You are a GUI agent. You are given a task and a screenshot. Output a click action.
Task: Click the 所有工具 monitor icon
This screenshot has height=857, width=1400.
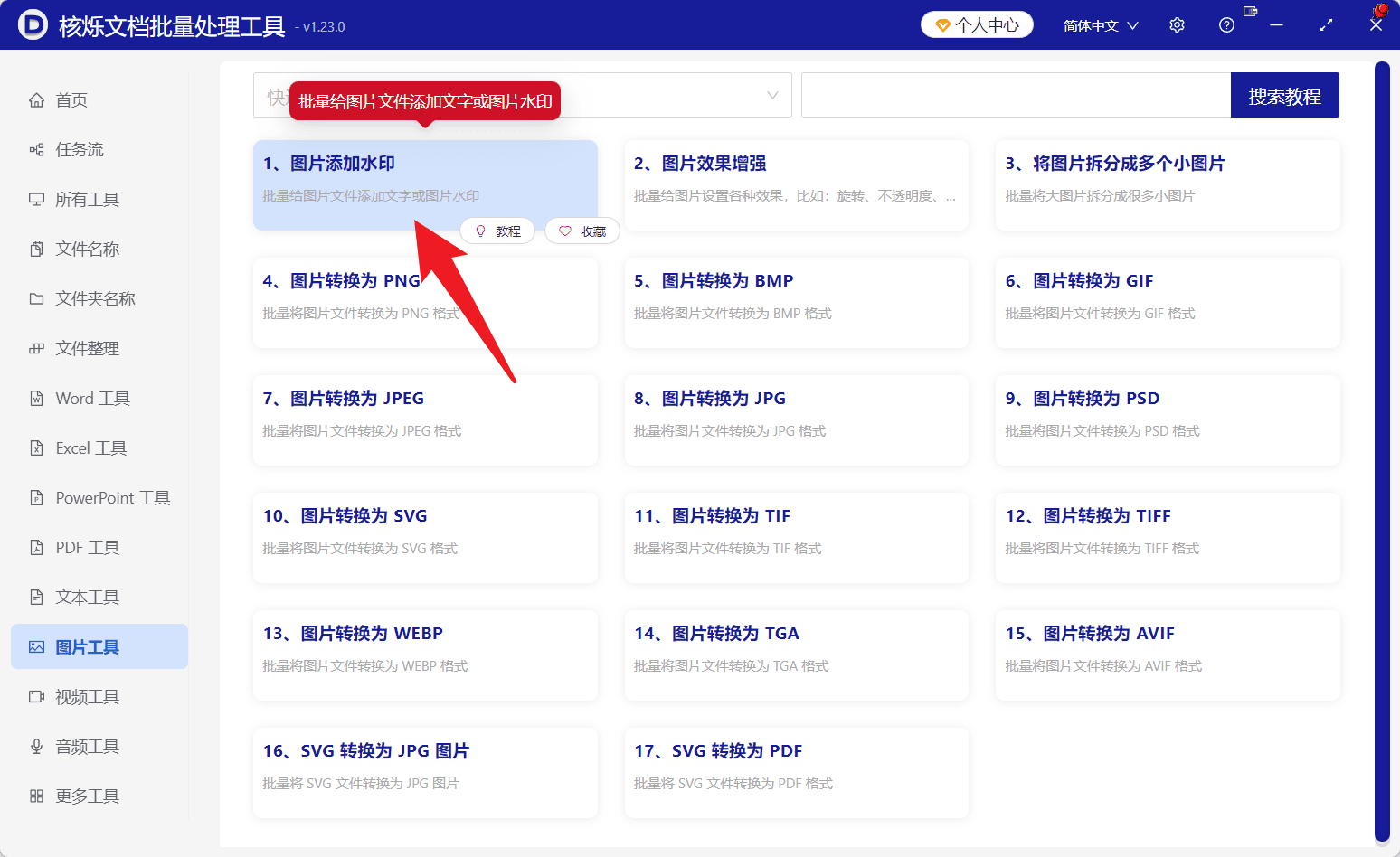click(x=36, y=200)
